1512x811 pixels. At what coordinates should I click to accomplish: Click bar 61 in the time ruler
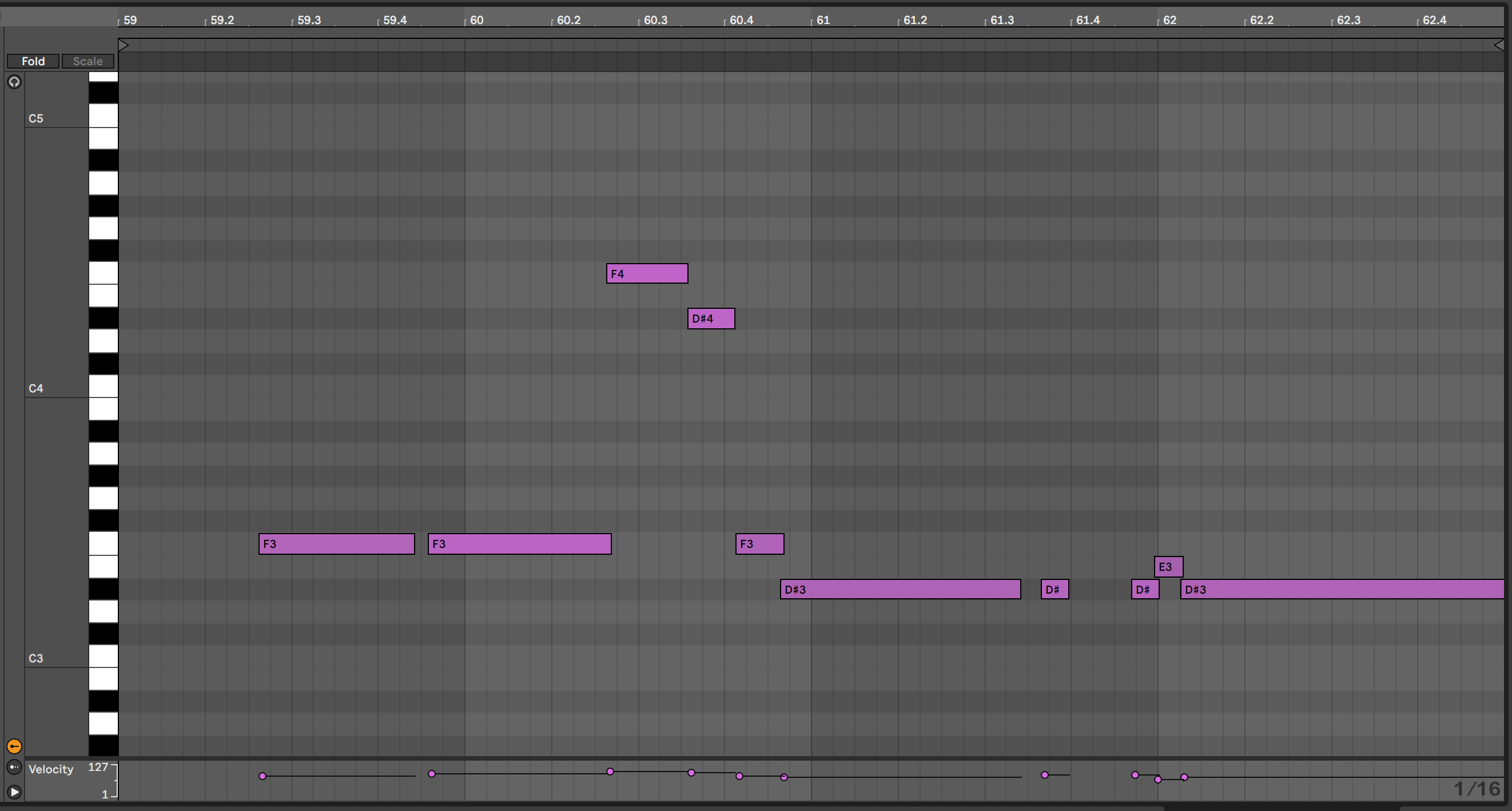click(823, 20)
